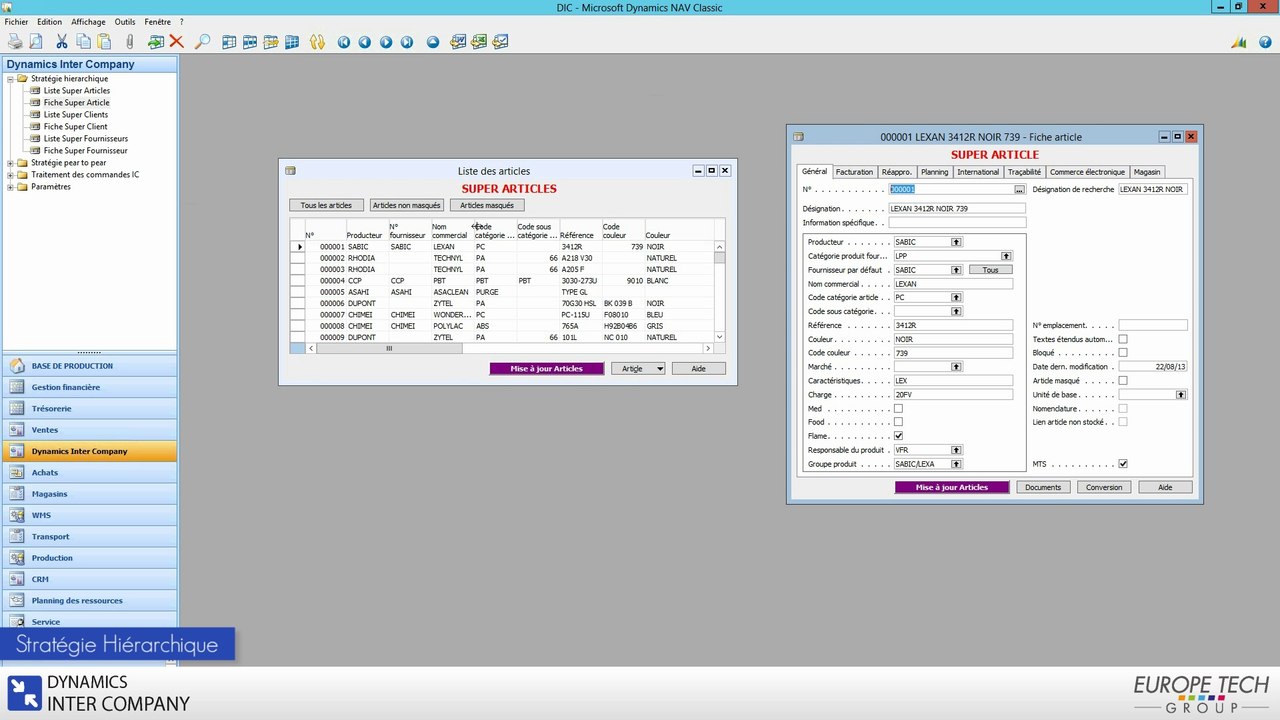Click the BASE DE PRODUCTION sidebar icon

(x=16, y=366)
